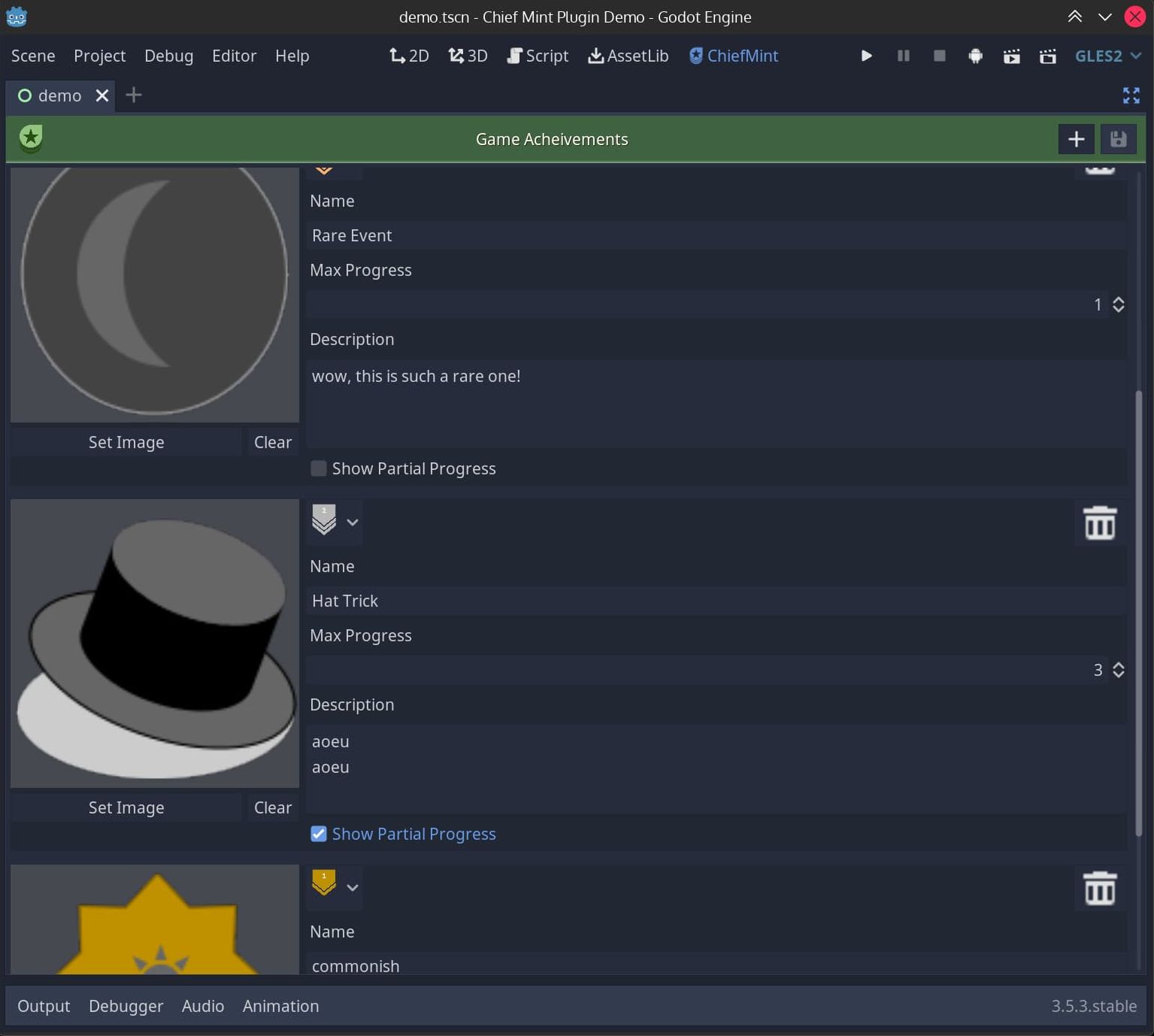Click the Hat Trick name field
Screen dimensions: 1154x1036
click(716, 601)
